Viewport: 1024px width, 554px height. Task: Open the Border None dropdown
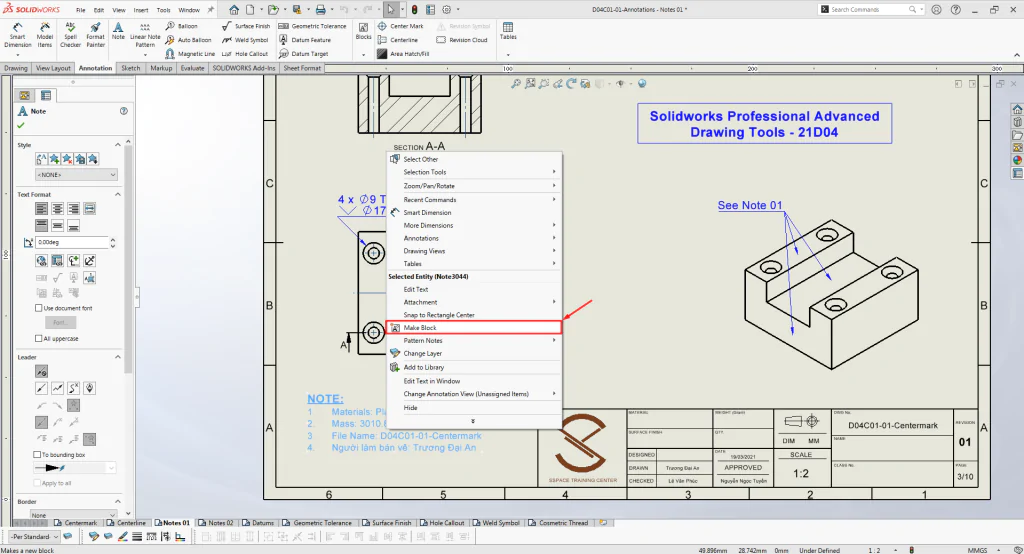tap(74, 515)
